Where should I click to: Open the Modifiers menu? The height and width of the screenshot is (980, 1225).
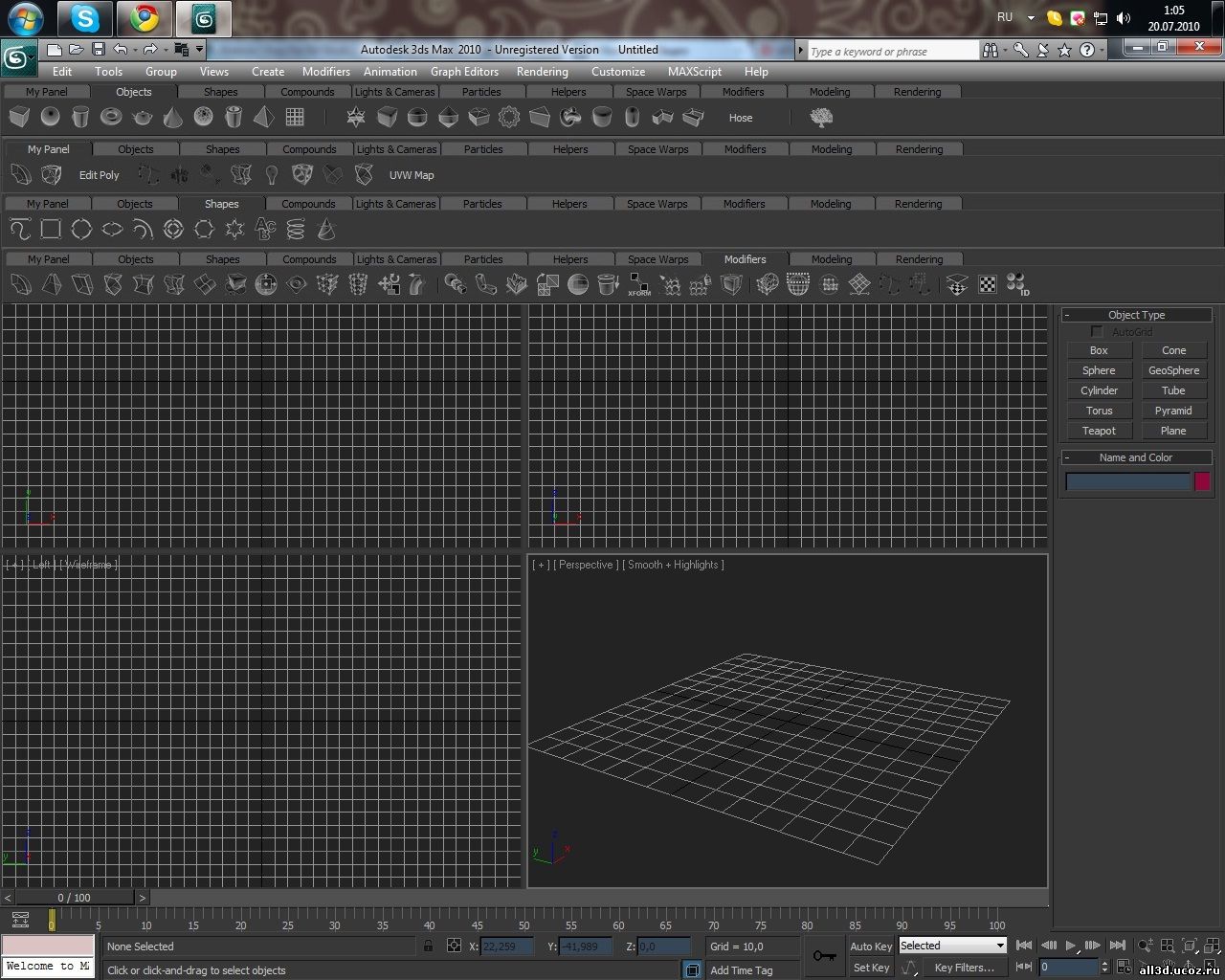[326, 72]
